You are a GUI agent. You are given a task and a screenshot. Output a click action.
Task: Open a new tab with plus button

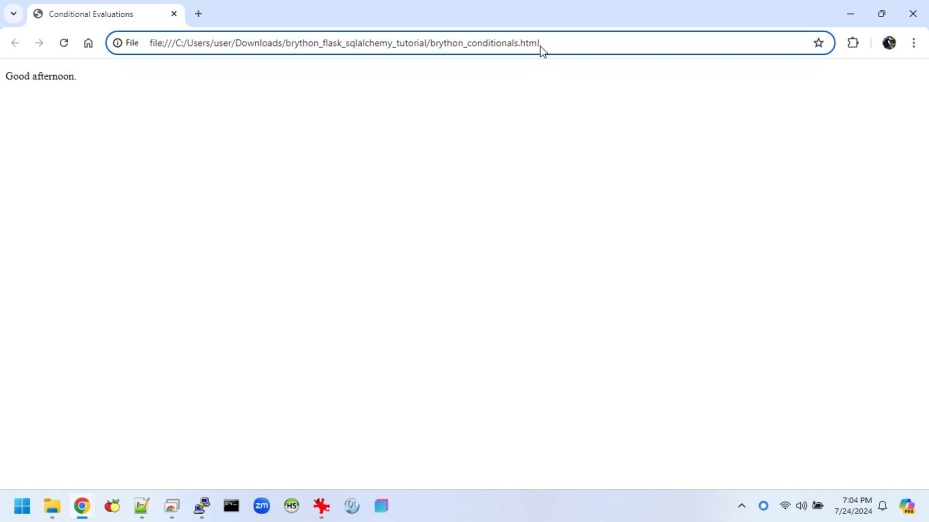tap(198, 14)
